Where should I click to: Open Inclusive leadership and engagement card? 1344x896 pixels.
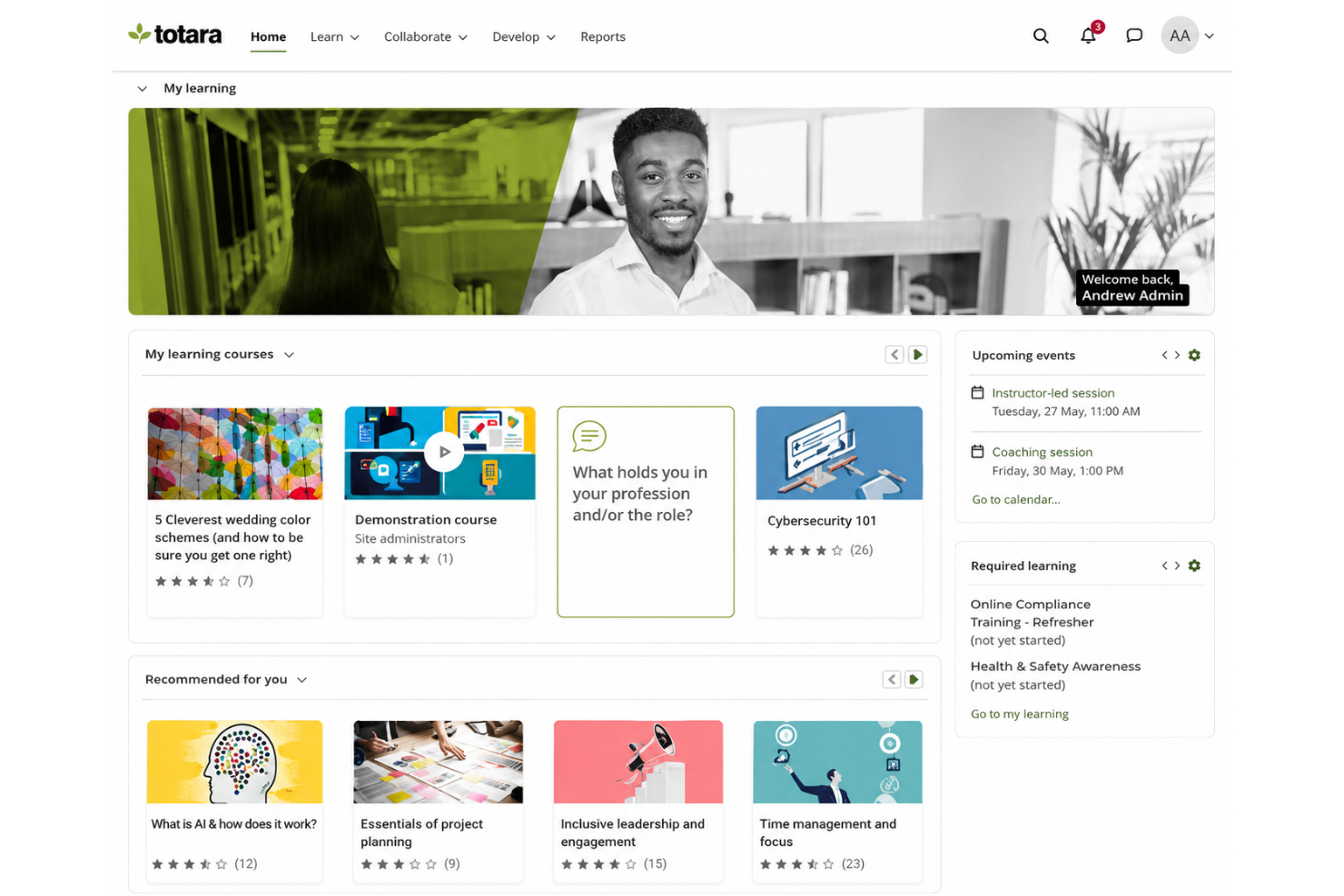[637, 800]
